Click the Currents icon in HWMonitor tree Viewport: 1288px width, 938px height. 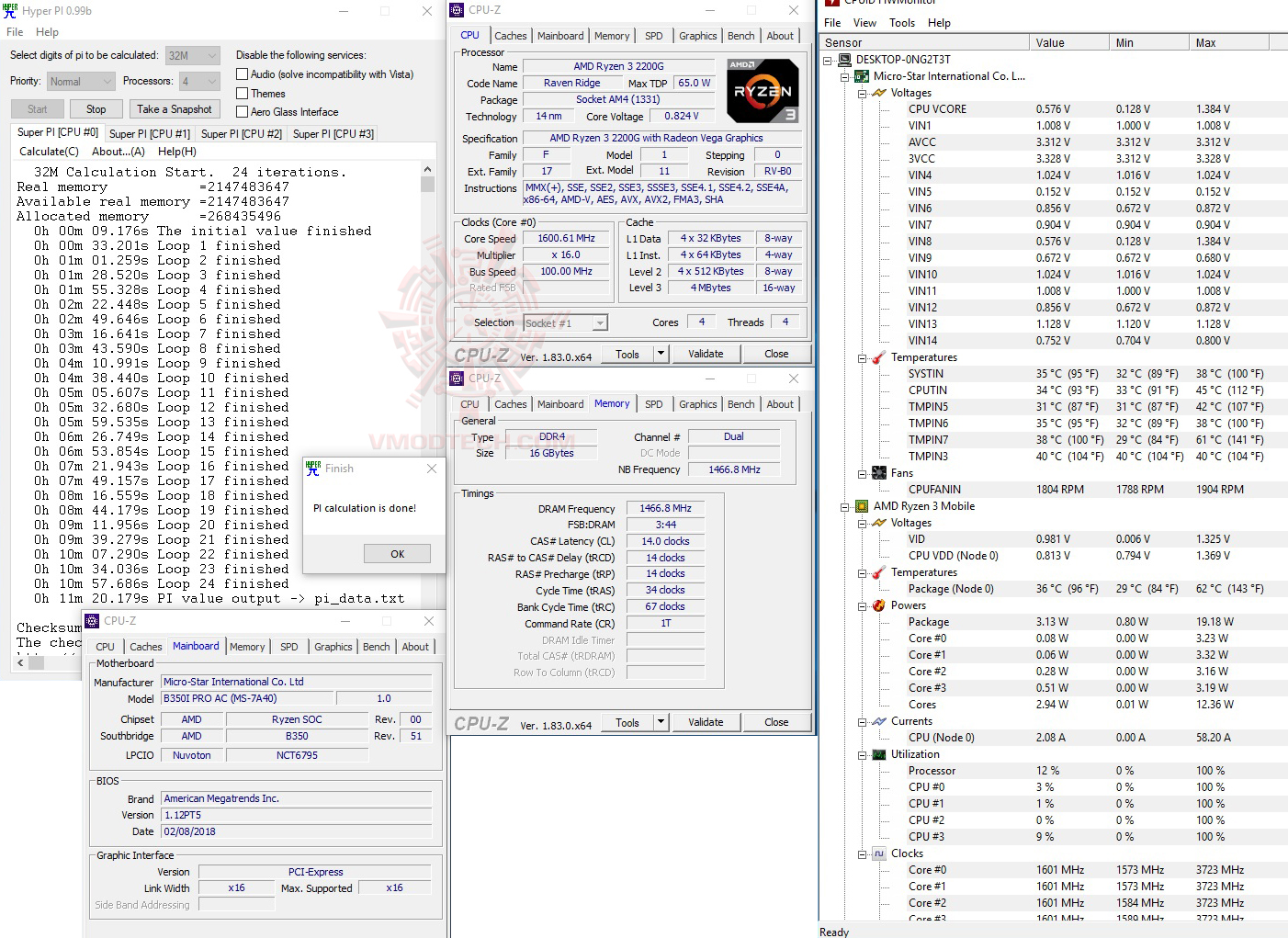click(879, 721)
